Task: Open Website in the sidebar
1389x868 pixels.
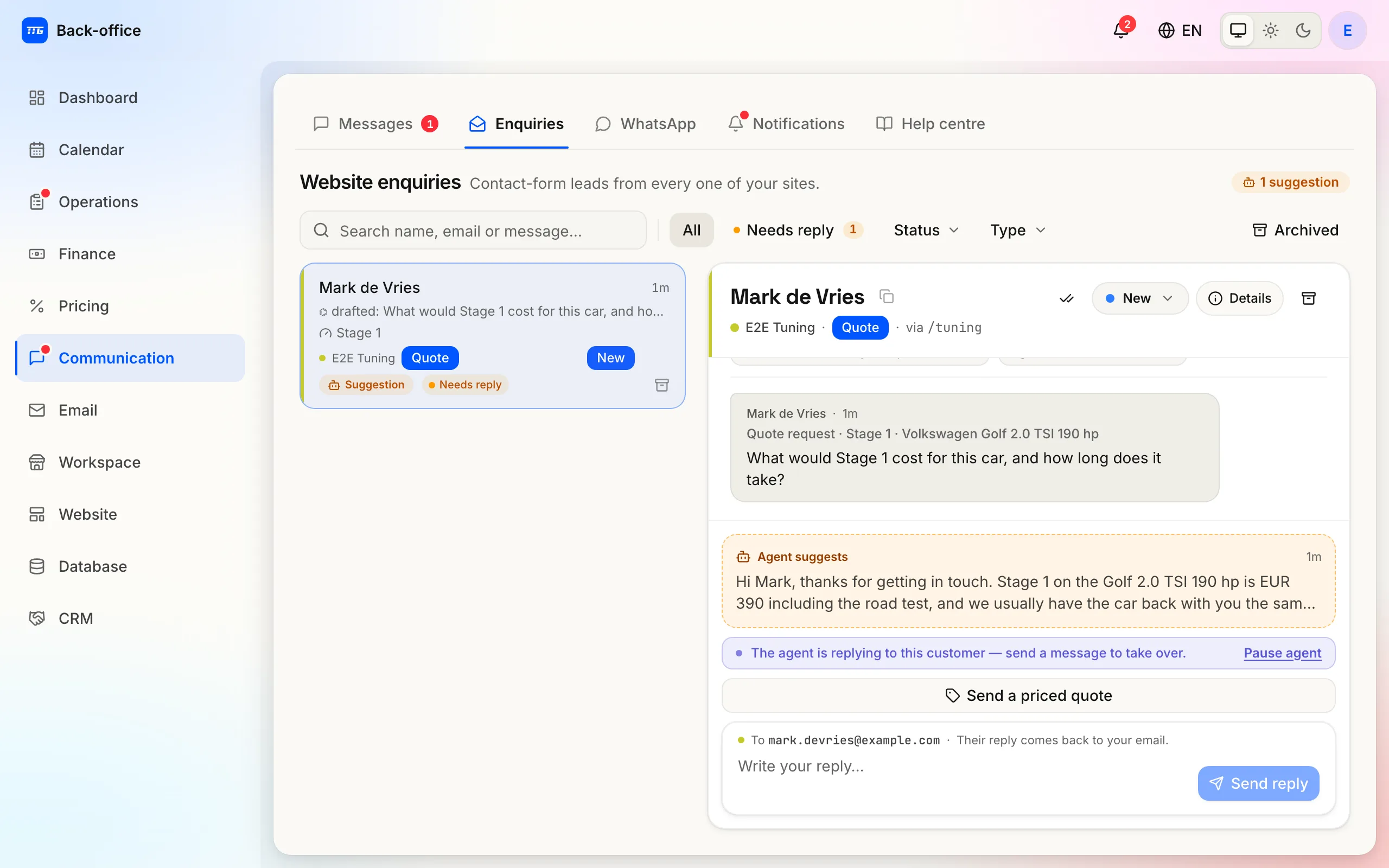Action: pyautogui.click(x=130, y=514)
